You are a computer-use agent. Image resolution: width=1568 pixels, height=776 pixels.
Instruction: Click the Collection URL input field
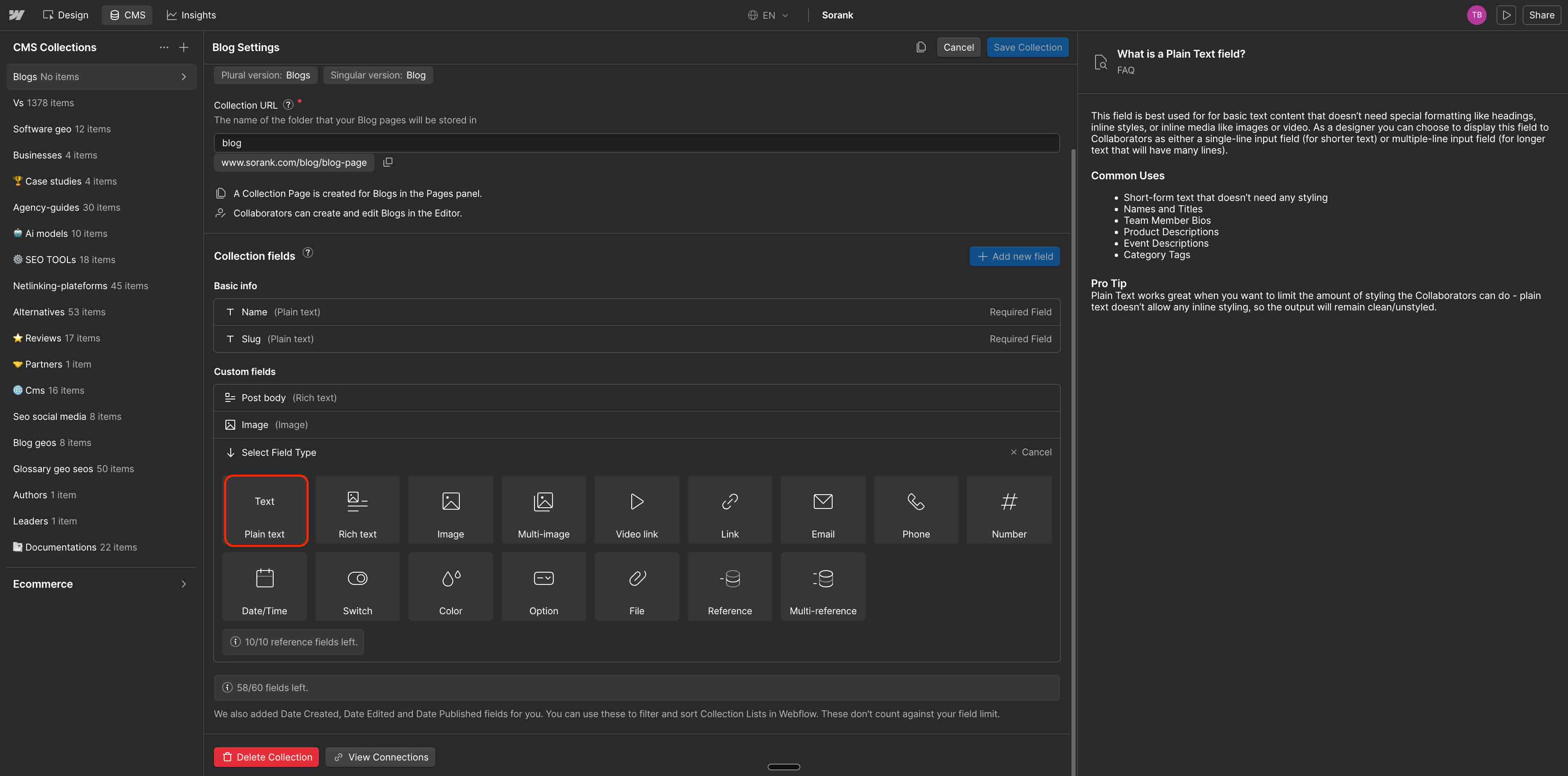click(x=637, y=143)
